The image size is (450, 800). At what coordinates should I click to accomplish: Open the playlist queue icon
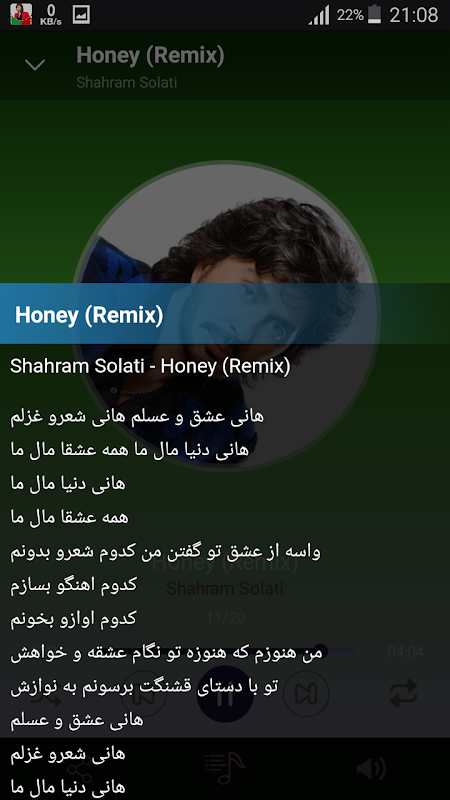225,767
